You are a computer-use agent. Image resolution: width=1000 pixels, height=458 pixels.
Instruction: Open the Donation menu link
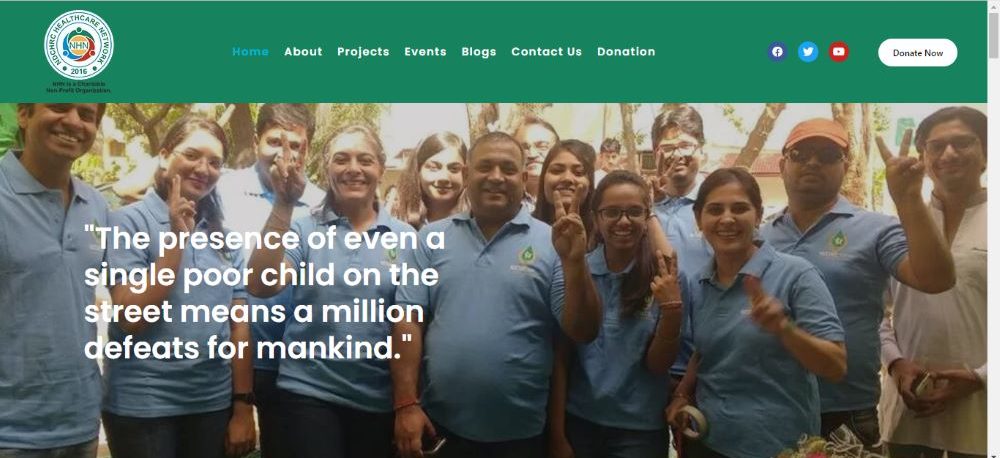pyautogui.click(x=626, y=52)
